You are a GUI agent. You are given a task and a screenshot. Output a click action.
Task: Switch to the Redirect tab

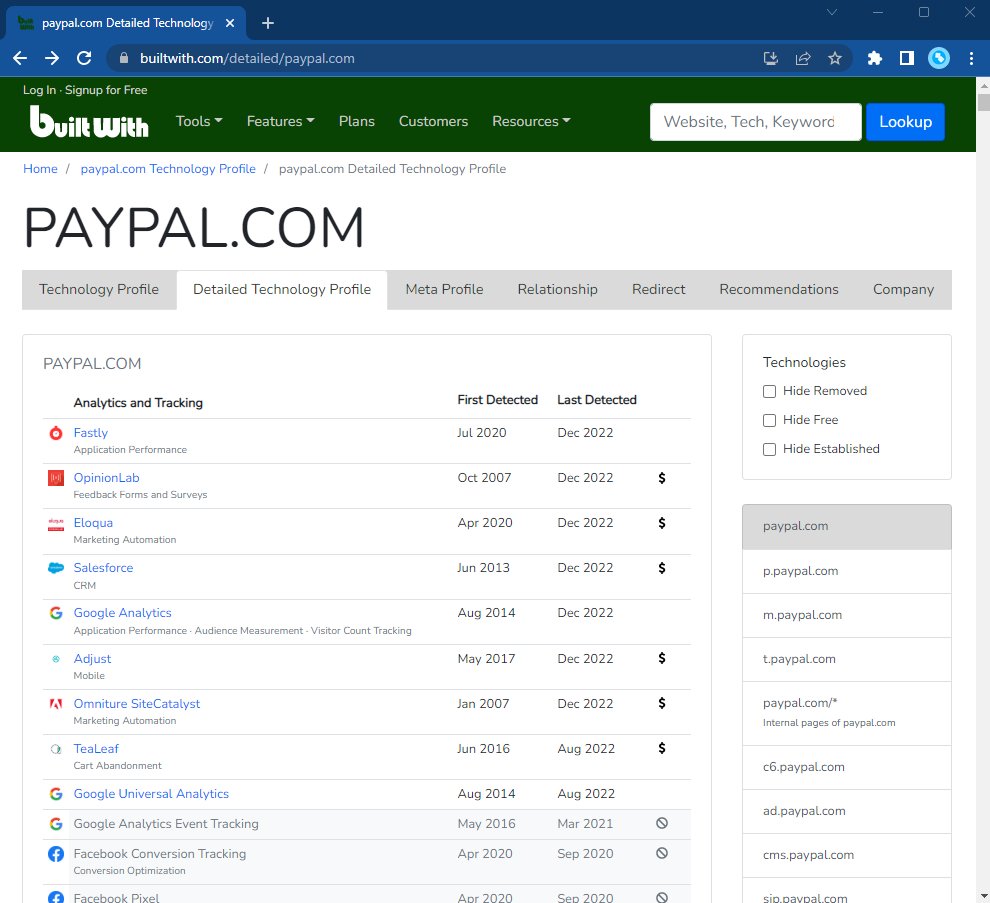[x=659, y=290]
